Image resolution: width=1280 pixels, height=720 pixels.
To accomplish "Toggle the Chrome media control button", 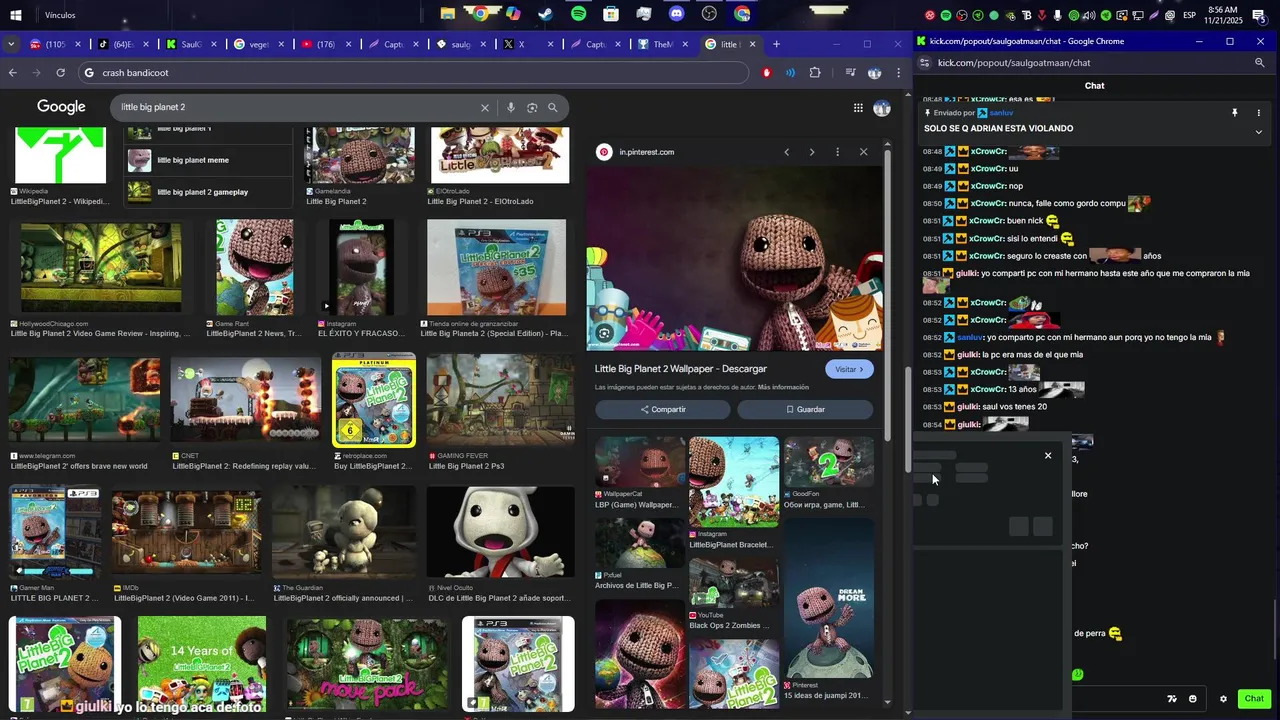I will pyautogui.click(x=851, y=73).
